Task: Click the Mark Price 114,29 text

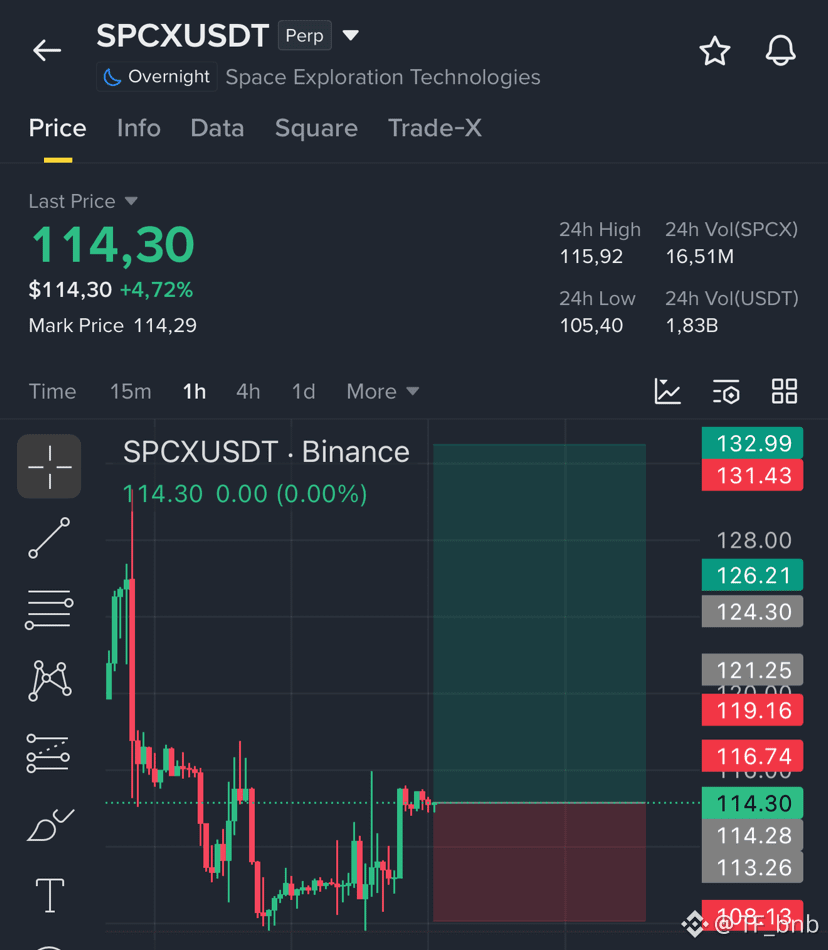Action: 113,325
